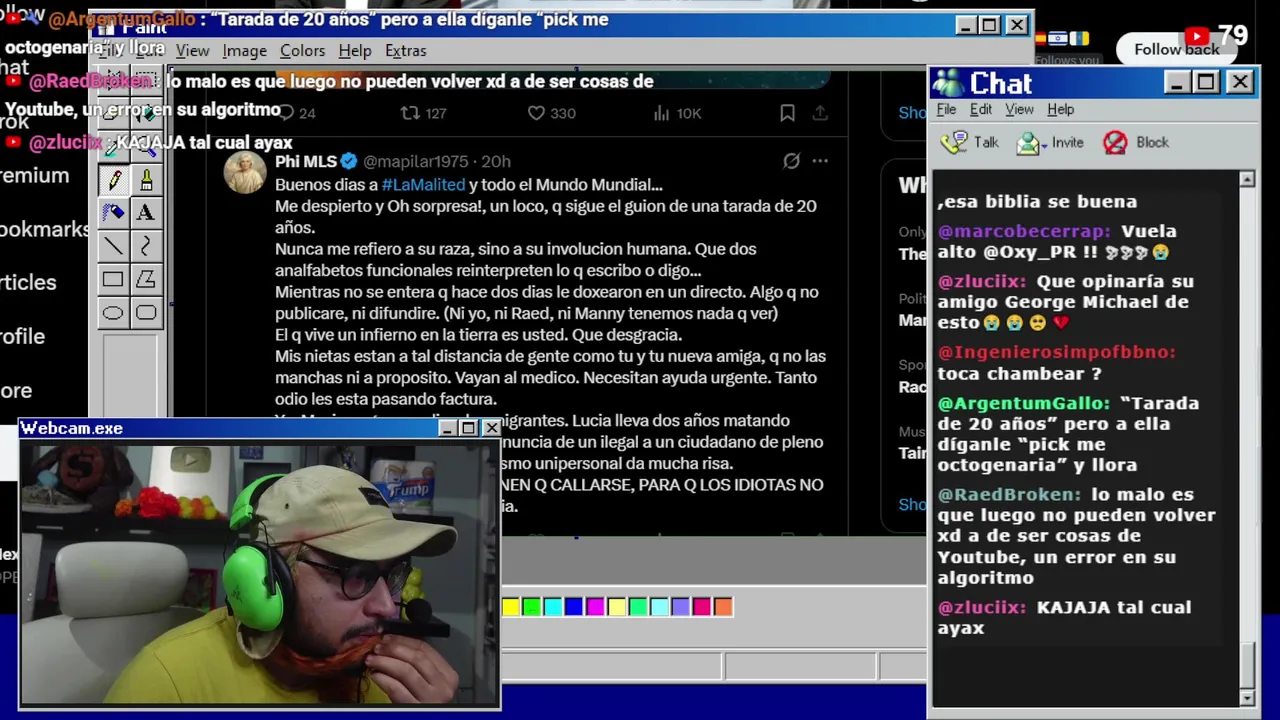The width and height of the screenshot is (1280, 720).
Task: Click @zluciix beside 'KAJAJA tal cual' in Chat
Action: tap(982, 607)
